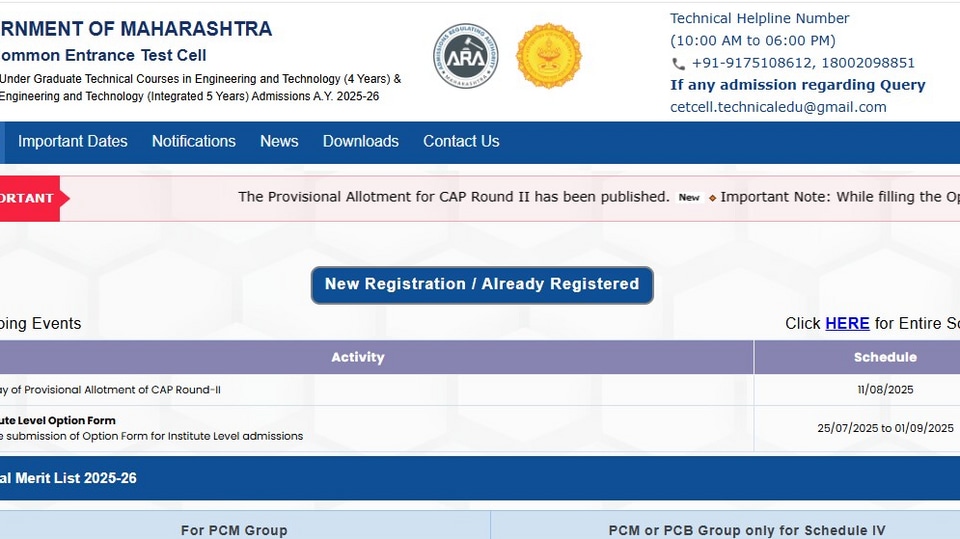Click the golden Maharashtra government emblem
960x539 pixels.
point(549,56)
